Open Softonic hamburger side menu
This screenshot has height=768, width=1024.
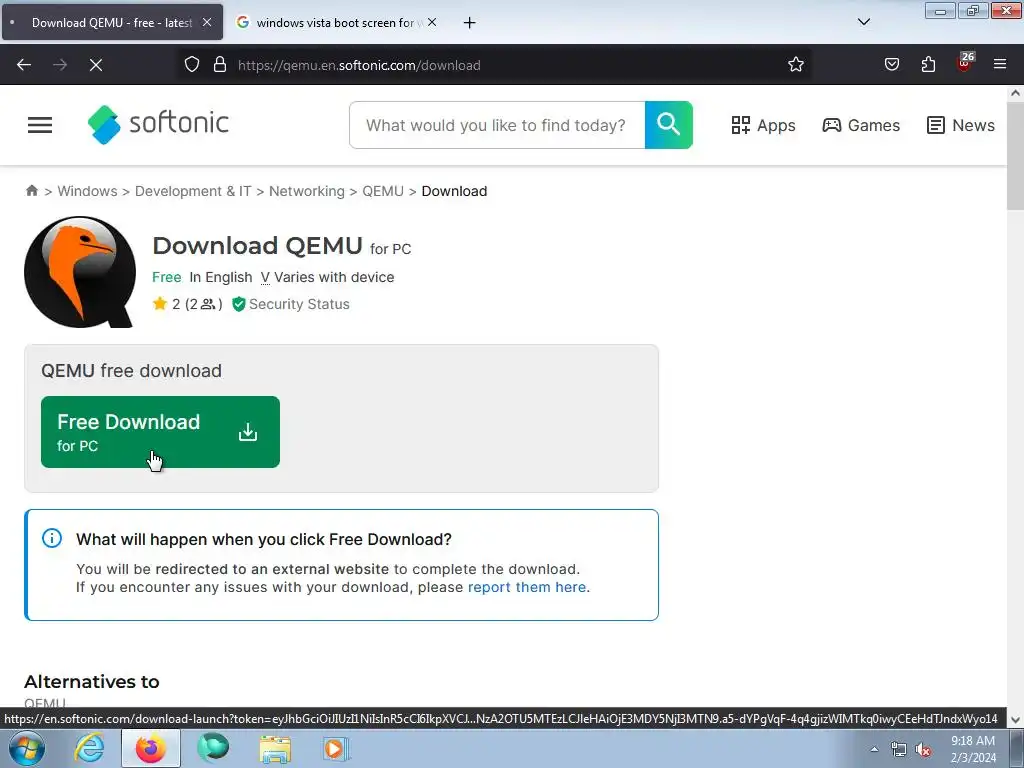pos(40,125)
